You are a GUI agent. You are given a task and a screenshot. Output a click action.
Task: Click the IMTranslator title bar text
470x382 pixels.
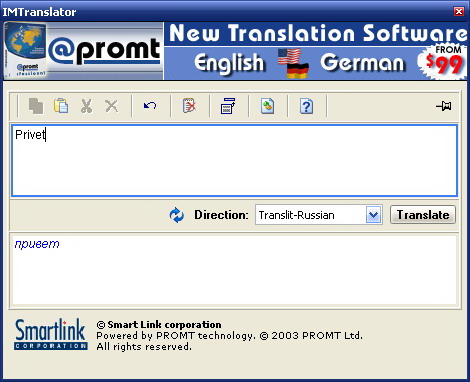(39, 12)
